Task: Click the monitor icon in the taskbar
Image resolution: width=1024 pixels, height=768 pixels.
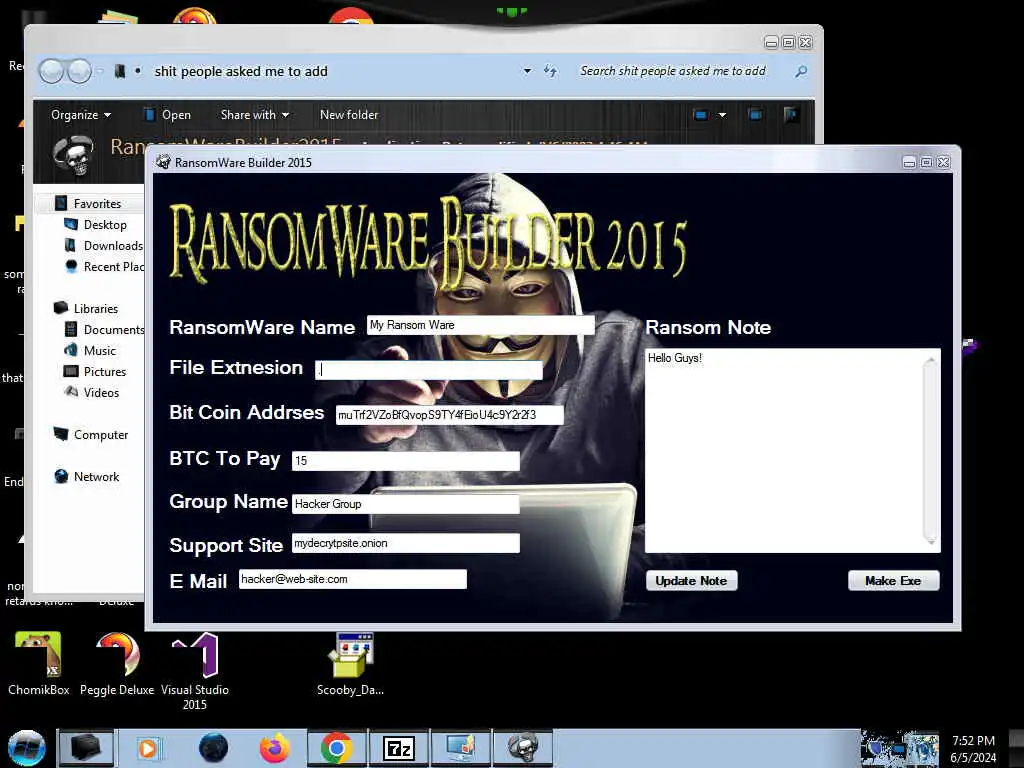Action: (460, 748)
